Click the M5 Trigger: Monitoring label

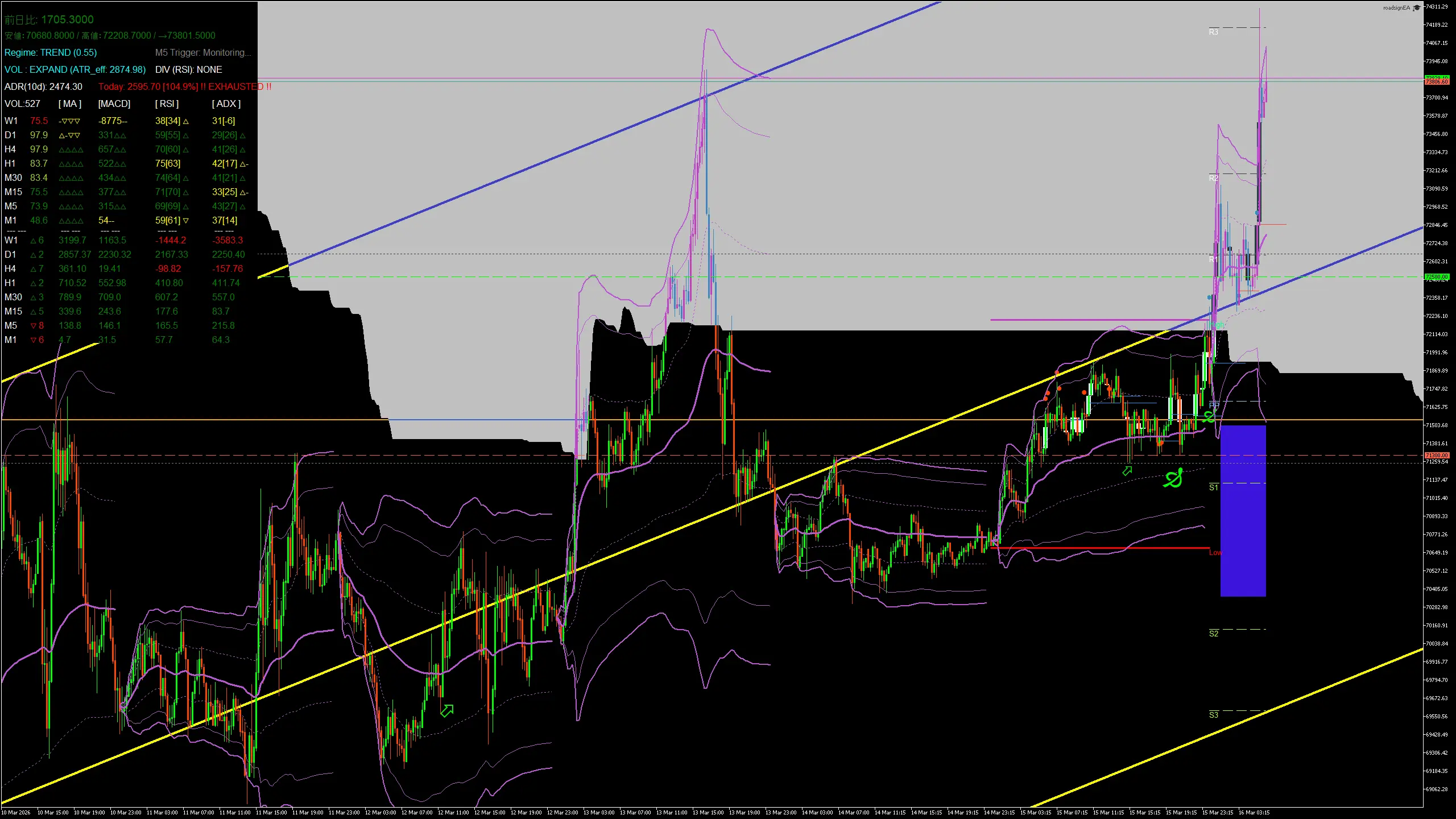click(203, 52)
